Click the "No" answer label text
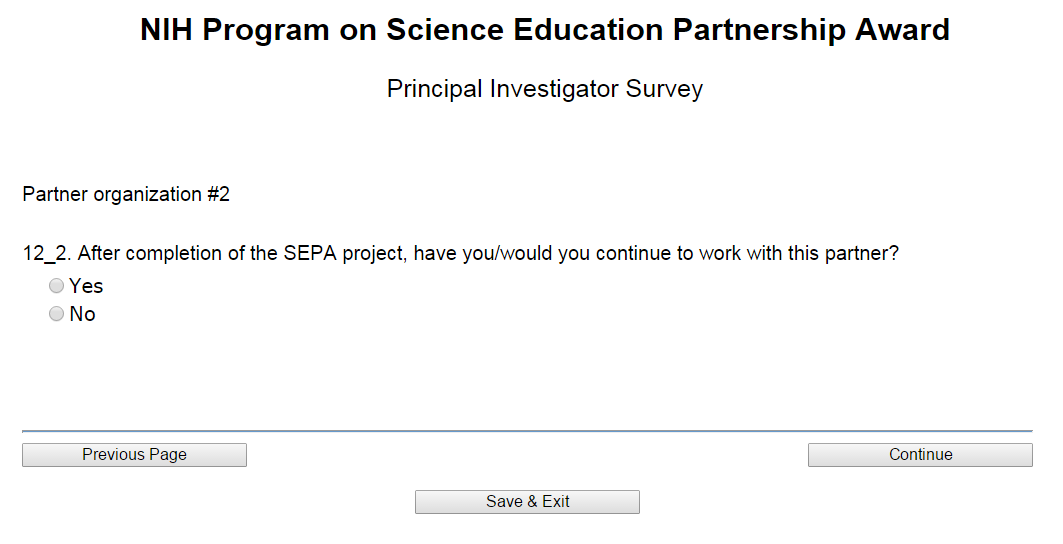 [x=82, y=314]
